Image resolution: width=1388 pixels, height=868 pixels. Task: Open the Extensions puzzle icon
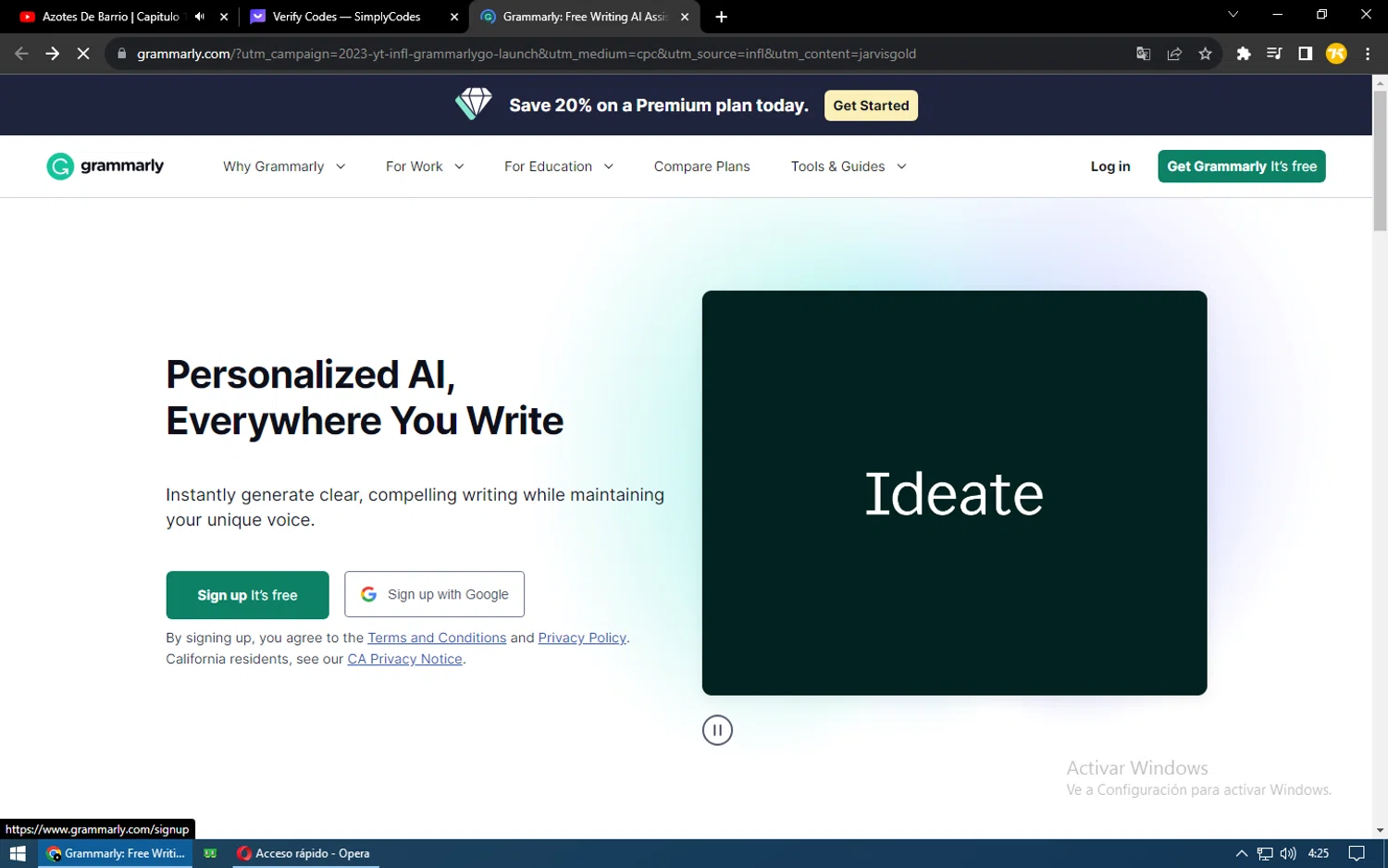click(x=1244, y=54)
